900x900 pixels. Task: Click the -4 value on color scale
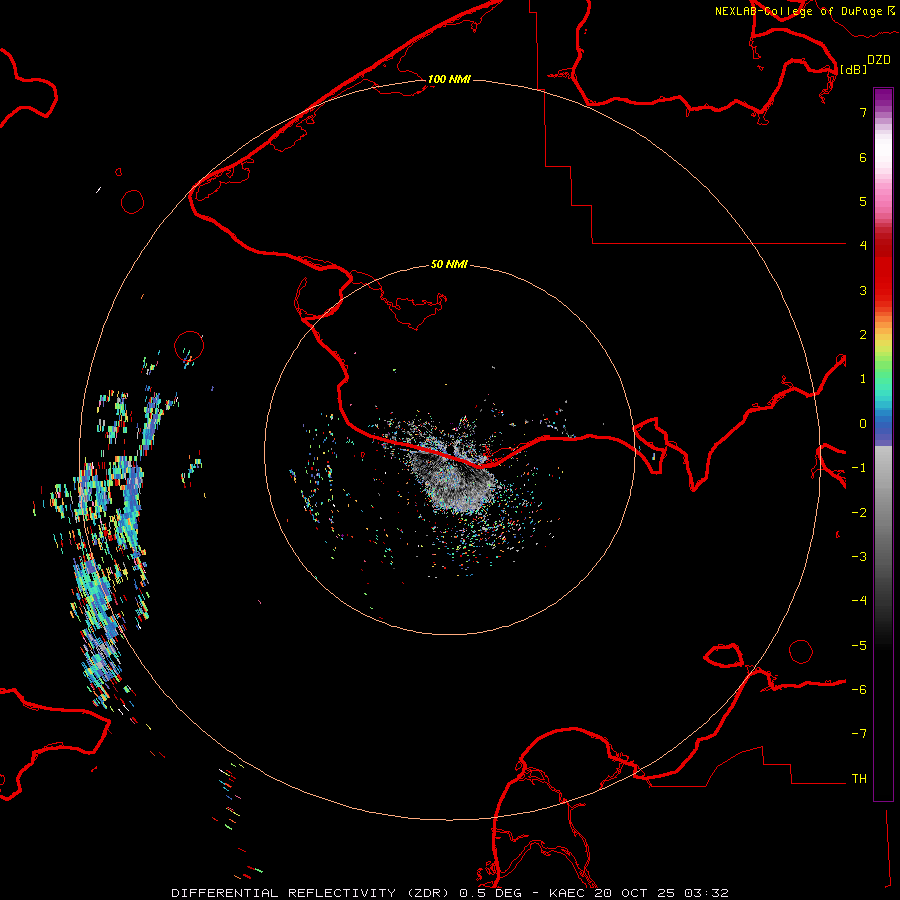[x=859, y=601]
